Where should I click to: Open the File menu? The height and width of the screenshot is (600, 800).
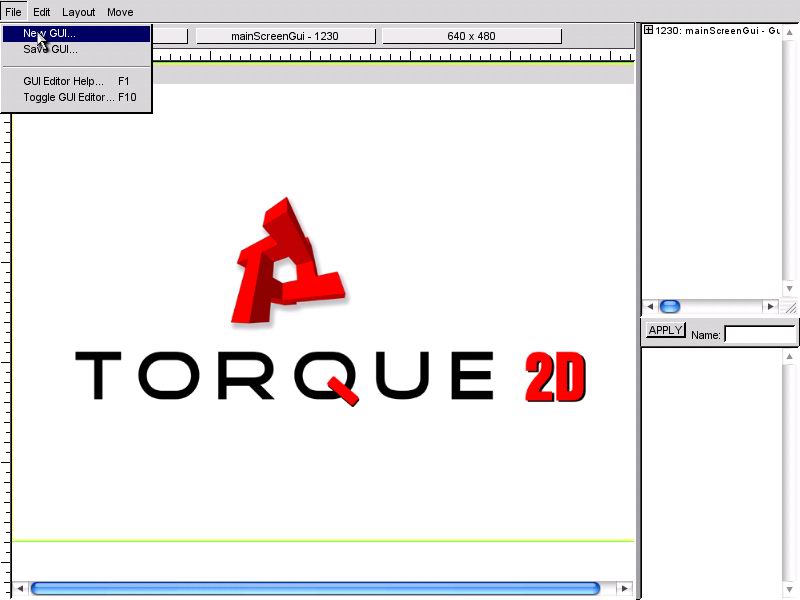tap(13, 12)
